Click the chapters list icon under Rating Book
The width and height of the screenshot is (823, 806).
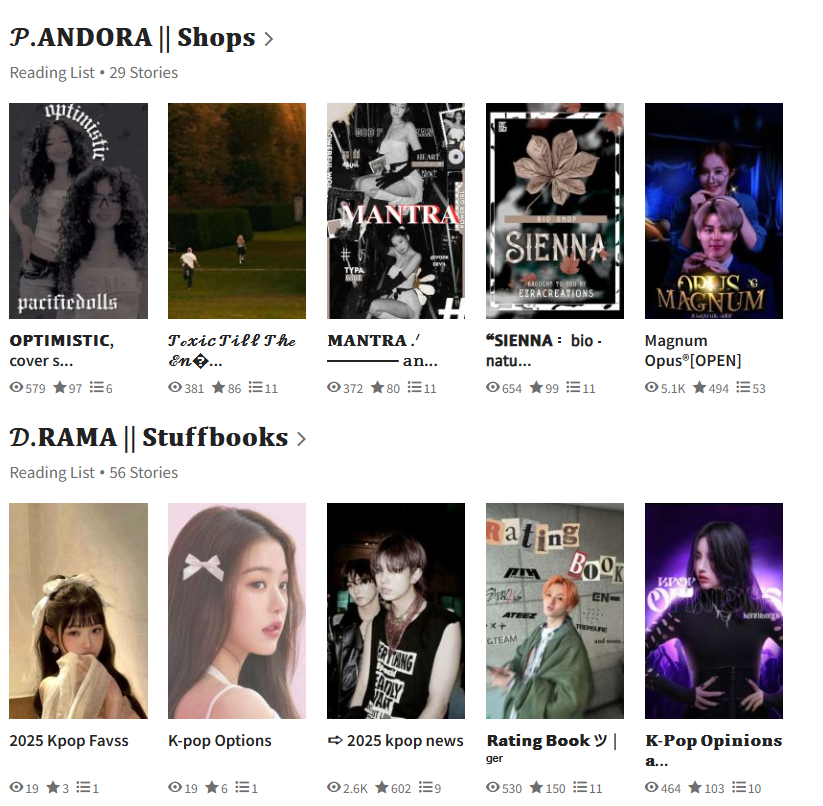[579, 787]
